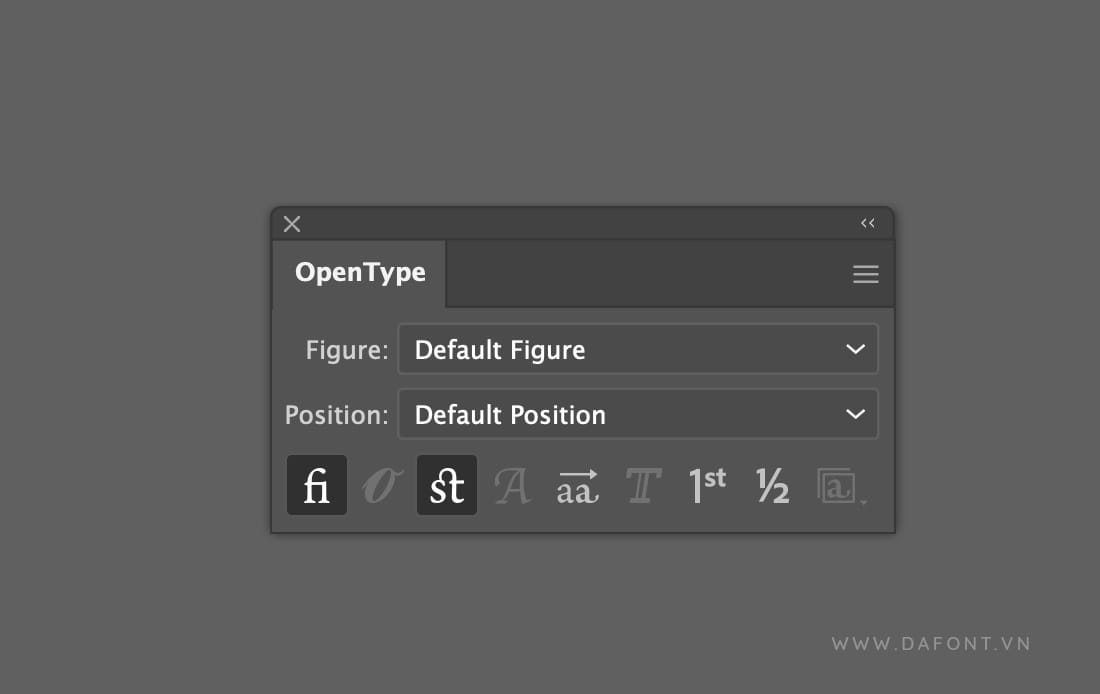Collapse the panel using the double-chevron button
The width and height of the screenshot is (1100, 694).
pyautogui.click(x=867, y=223)
